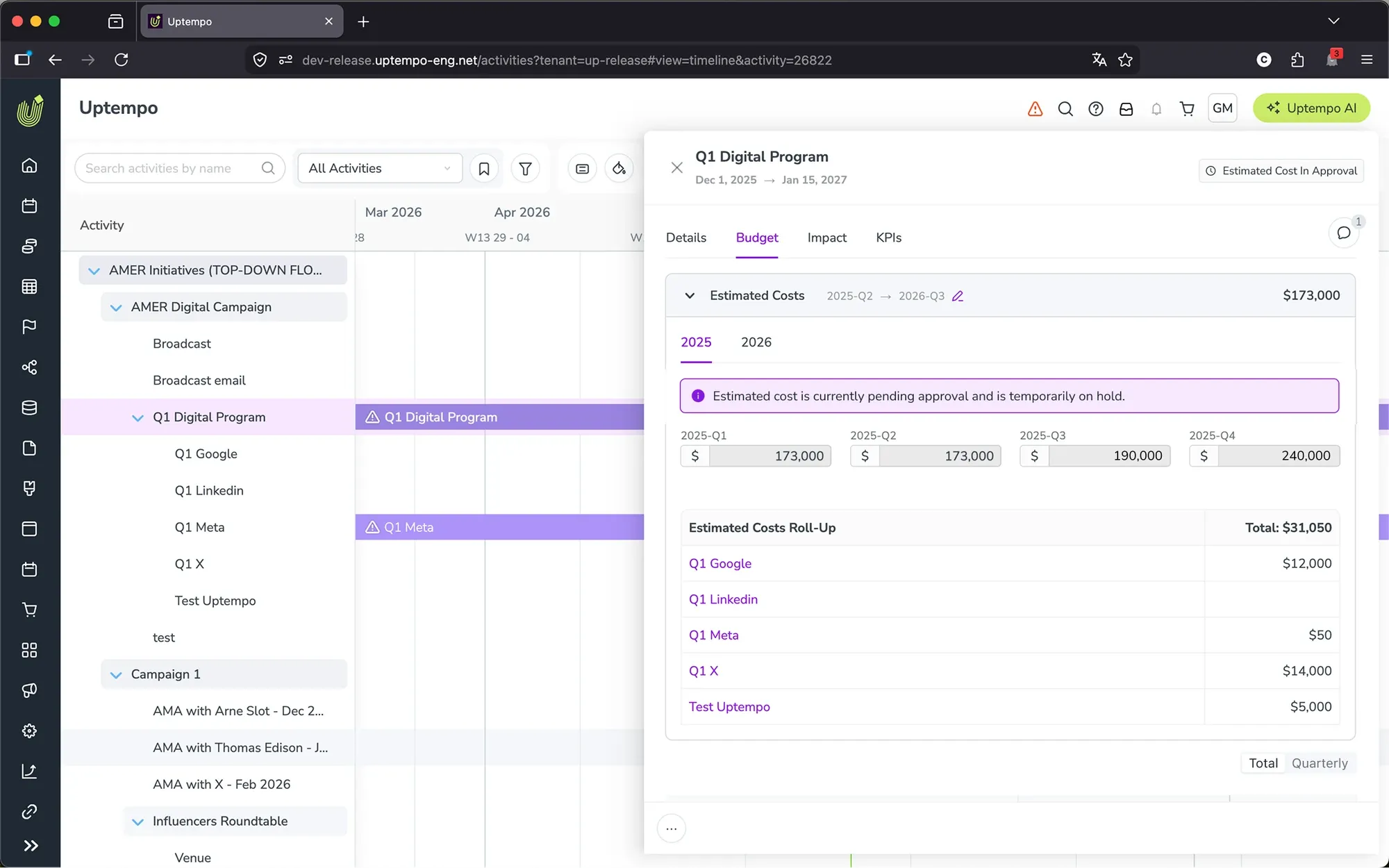The width and height of the screenshot is (1389, 868).
Task: Open the flag icon in sidebar
Action: click(29, 327)
